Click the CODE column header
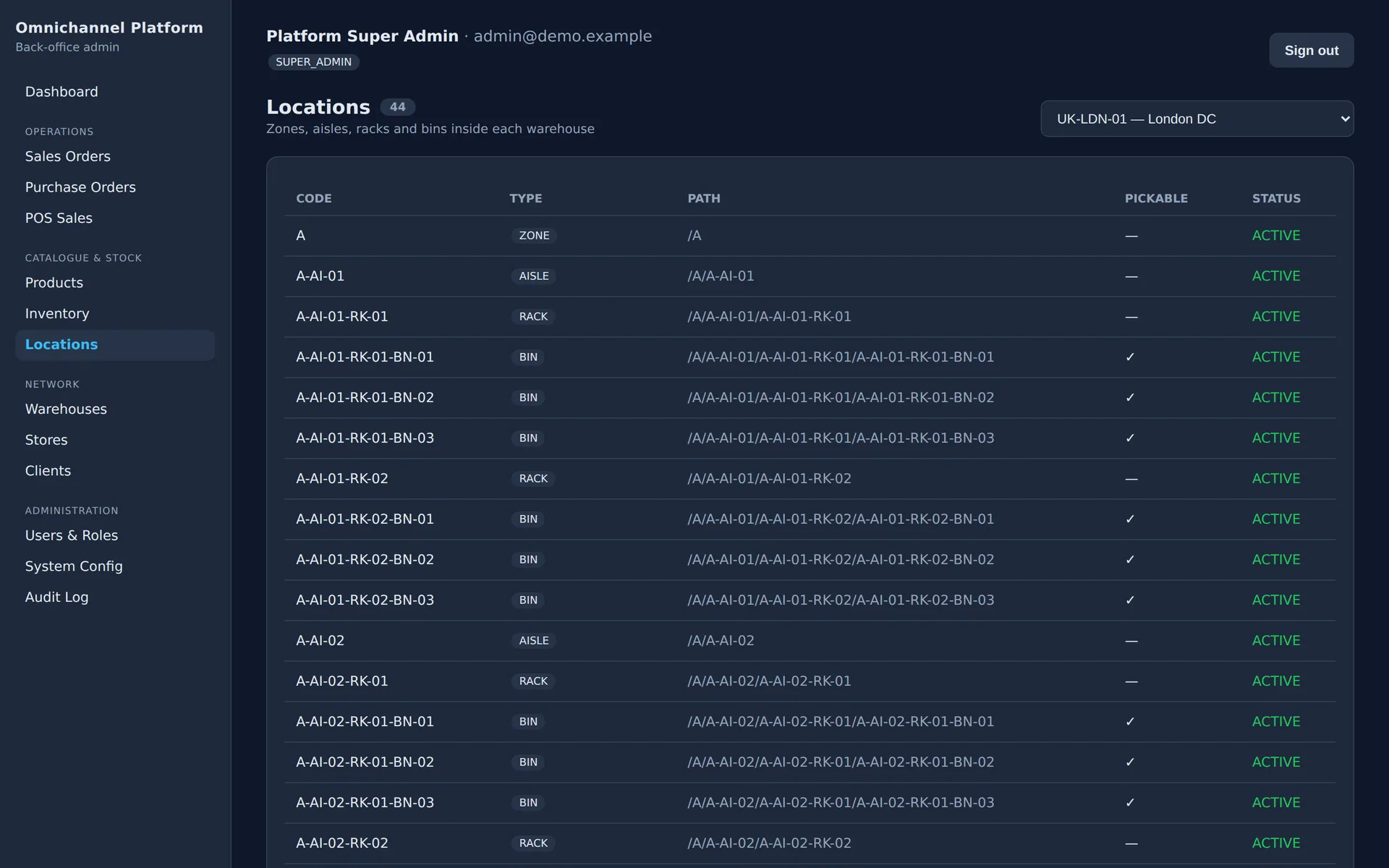The width and height of the screenshot is (1389, 868). [314, 198]
